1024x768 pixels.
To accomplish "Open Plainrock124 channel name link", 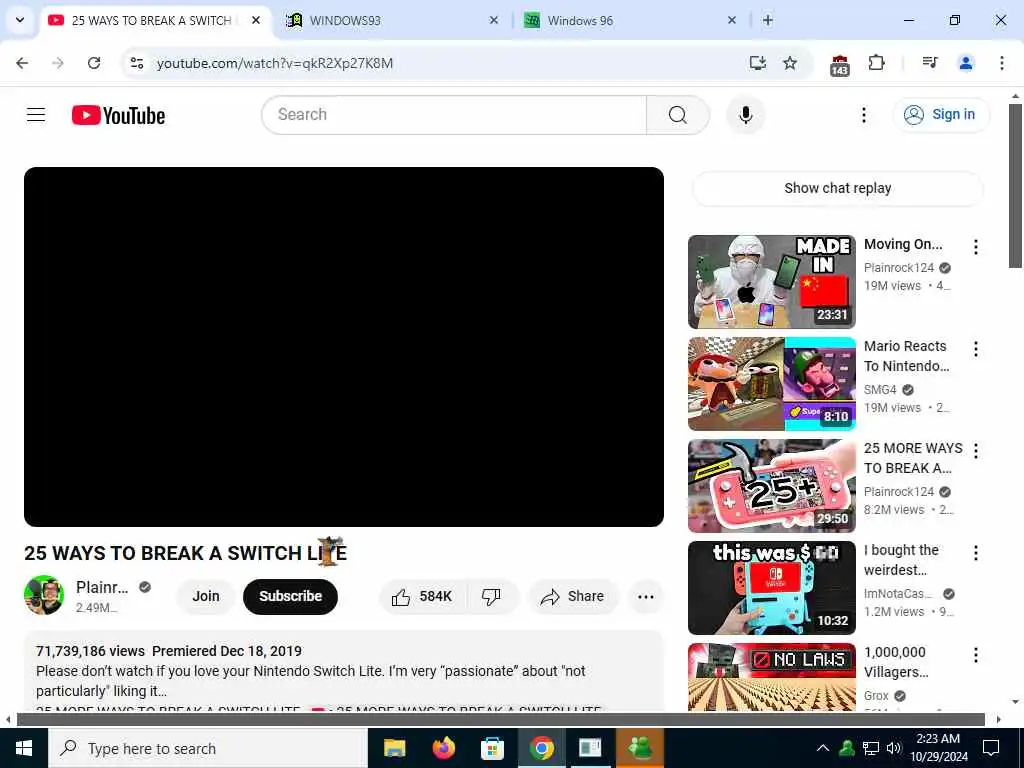I will pos(102,587).
